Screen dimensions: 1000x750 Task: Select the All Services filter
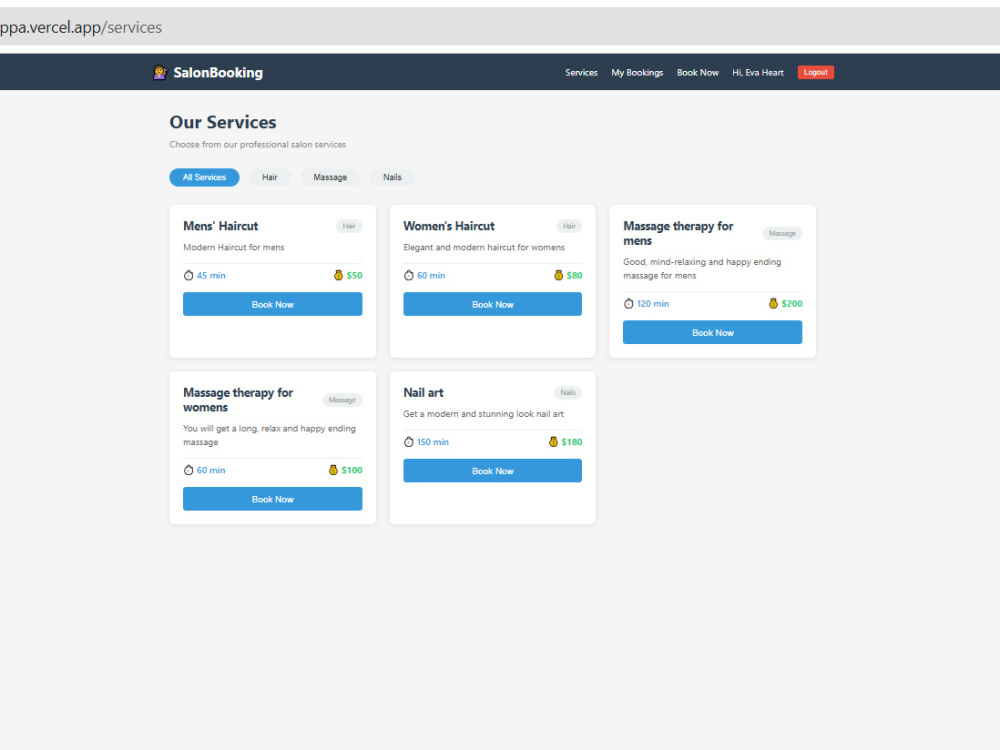204,177
